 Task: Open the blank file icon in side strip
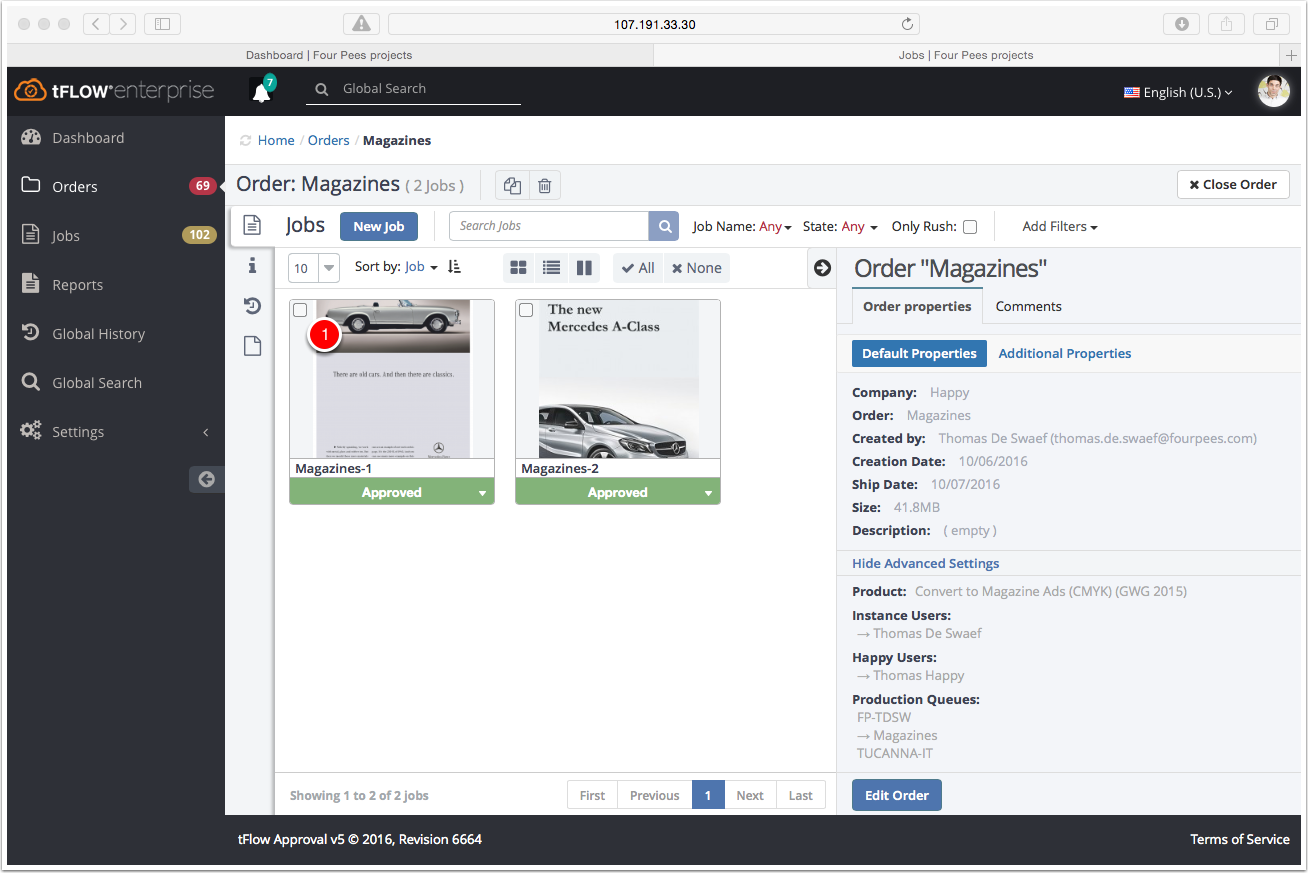pyautogui.click(x=252, y=346)
